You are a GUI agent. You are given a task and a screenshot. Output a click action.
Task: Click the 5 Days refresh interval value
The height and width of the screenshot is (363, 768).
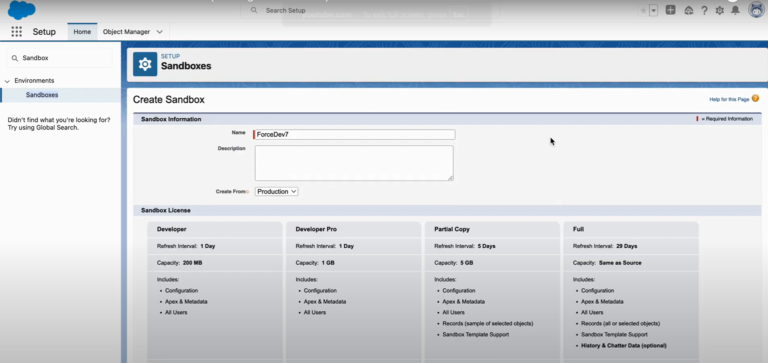pyautogui.click(x=486, y=246)
